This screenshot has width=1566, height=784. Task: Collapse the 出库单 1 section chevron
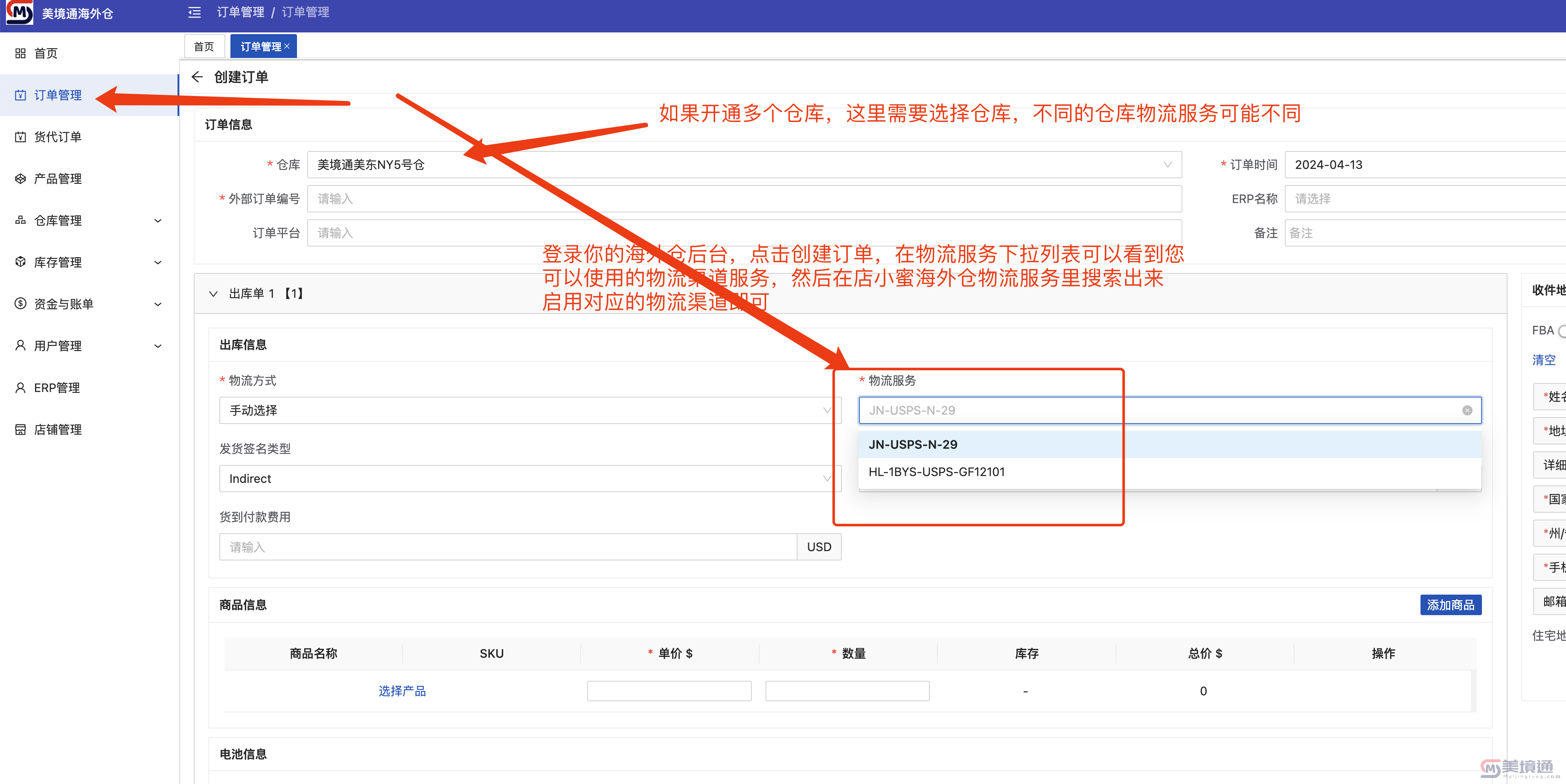[213, 294]
